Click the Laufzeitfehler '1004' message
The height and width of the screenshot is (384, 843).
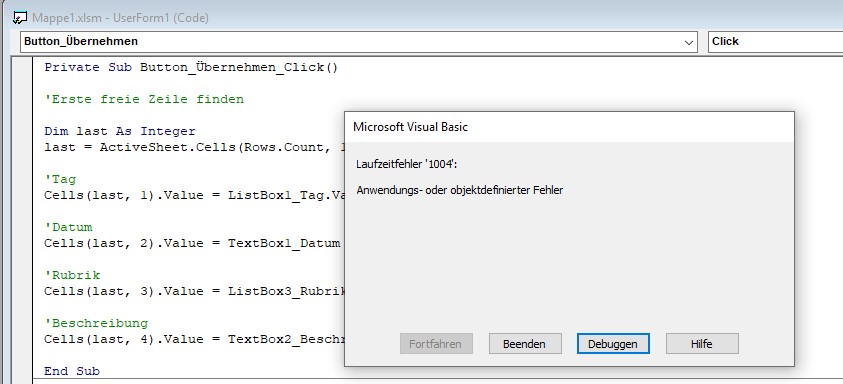(x=407, y=163)
